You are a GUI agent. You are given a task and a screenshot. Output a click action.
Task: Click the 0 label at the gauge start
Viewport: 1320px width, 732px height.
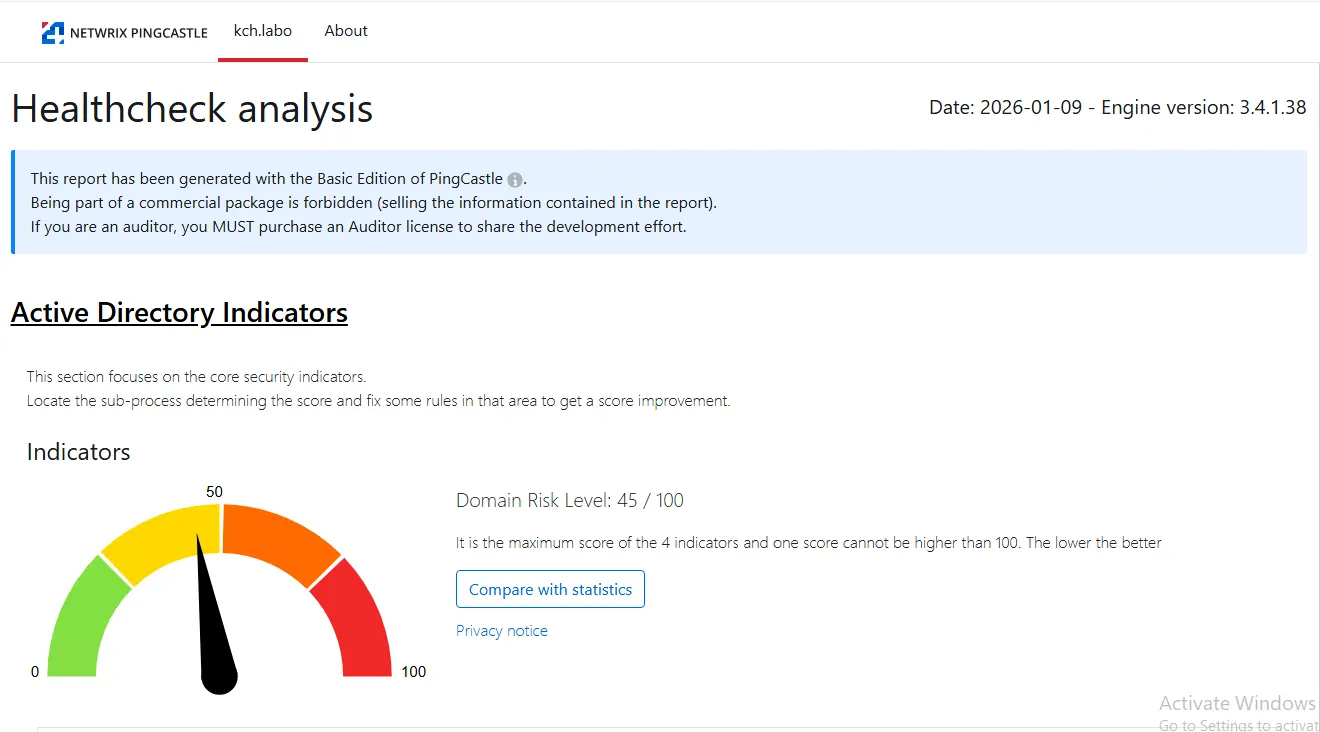click(x=35, y=672)
